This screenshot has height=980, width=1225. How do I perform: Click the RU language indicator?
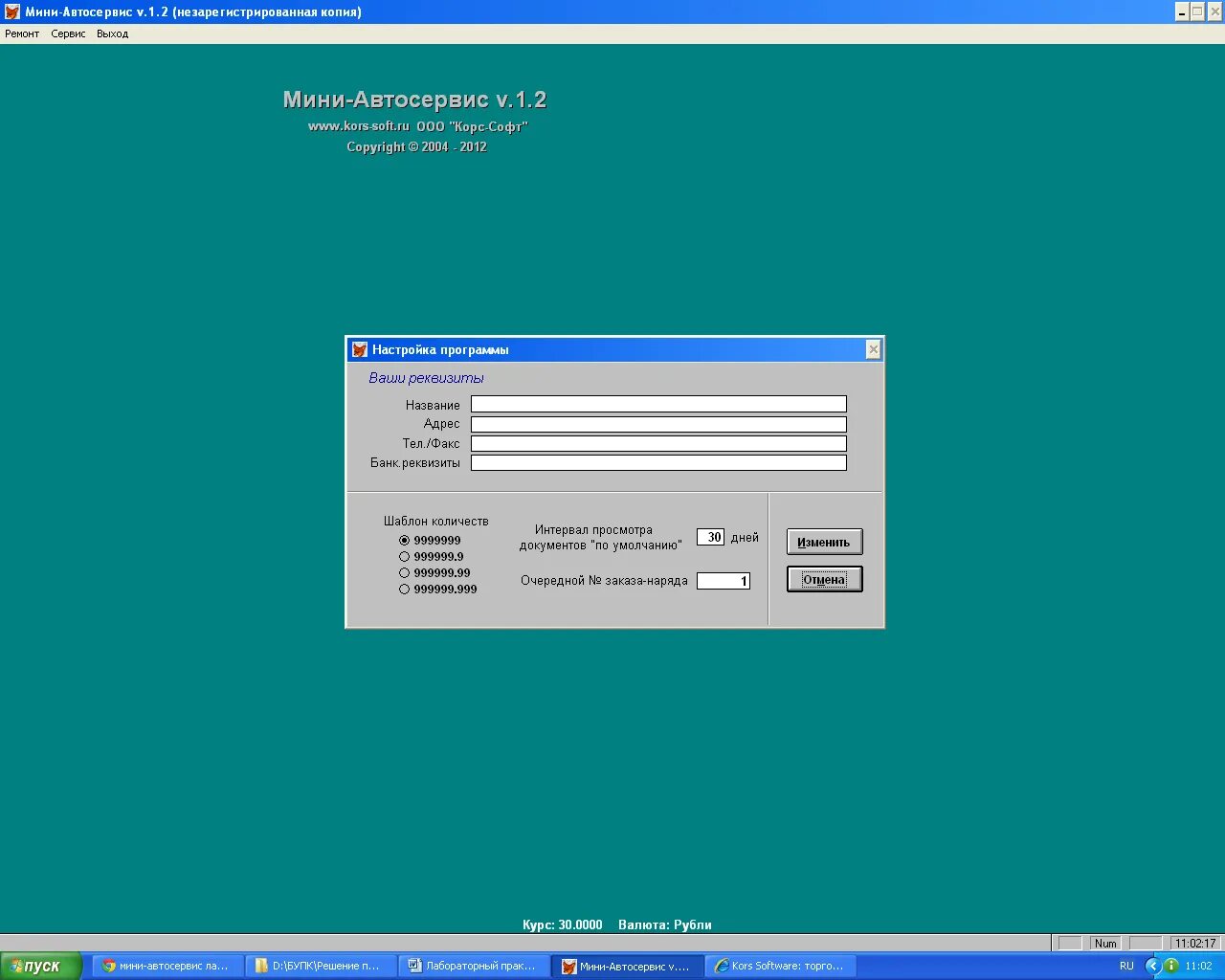[1126, 966]
